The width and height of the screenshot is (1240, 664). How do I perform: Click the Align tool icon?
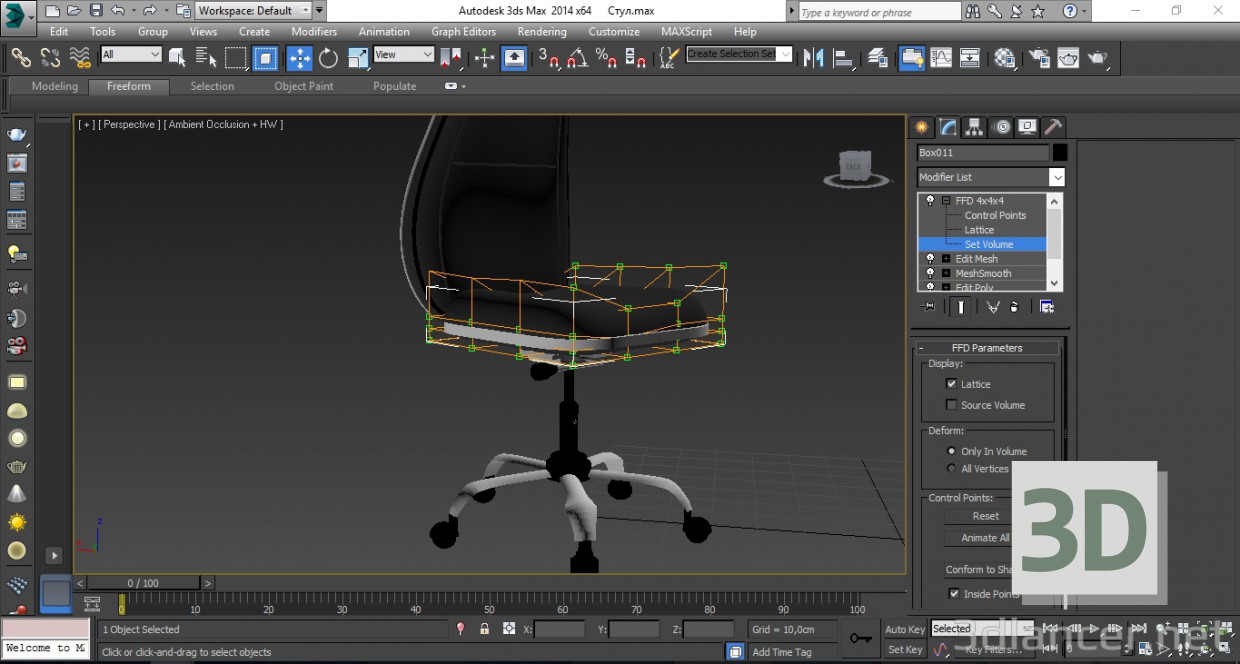[x=843, y=58]
